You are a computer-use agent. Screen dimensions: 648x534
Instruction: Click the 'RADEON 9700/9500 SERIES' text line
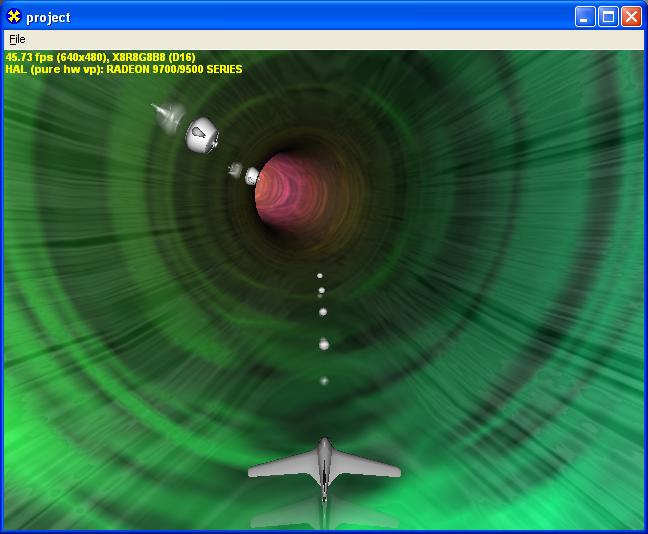[x=174, y=69]
